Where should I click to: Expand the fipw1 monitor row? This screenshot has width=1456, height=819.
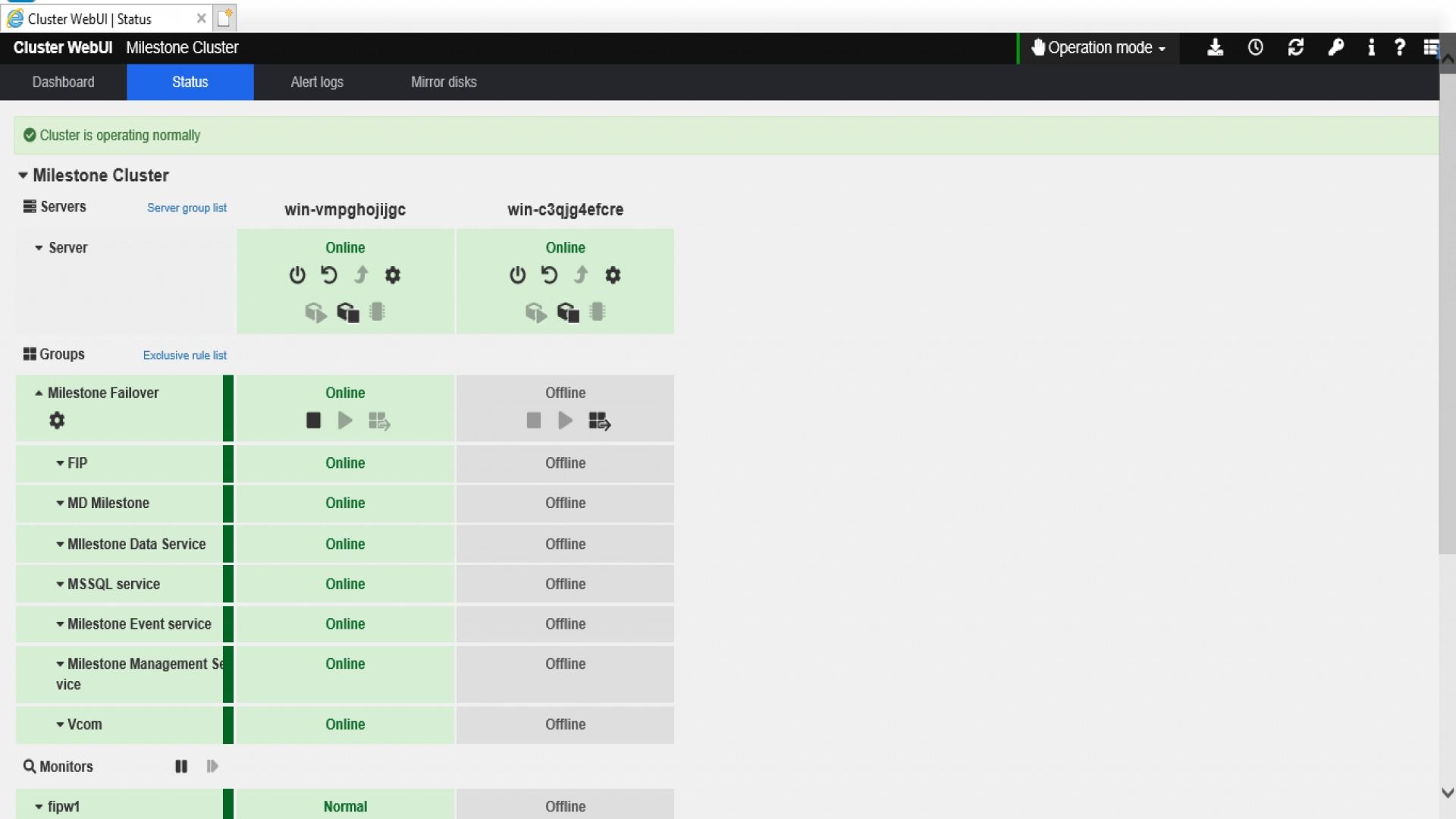39,807
